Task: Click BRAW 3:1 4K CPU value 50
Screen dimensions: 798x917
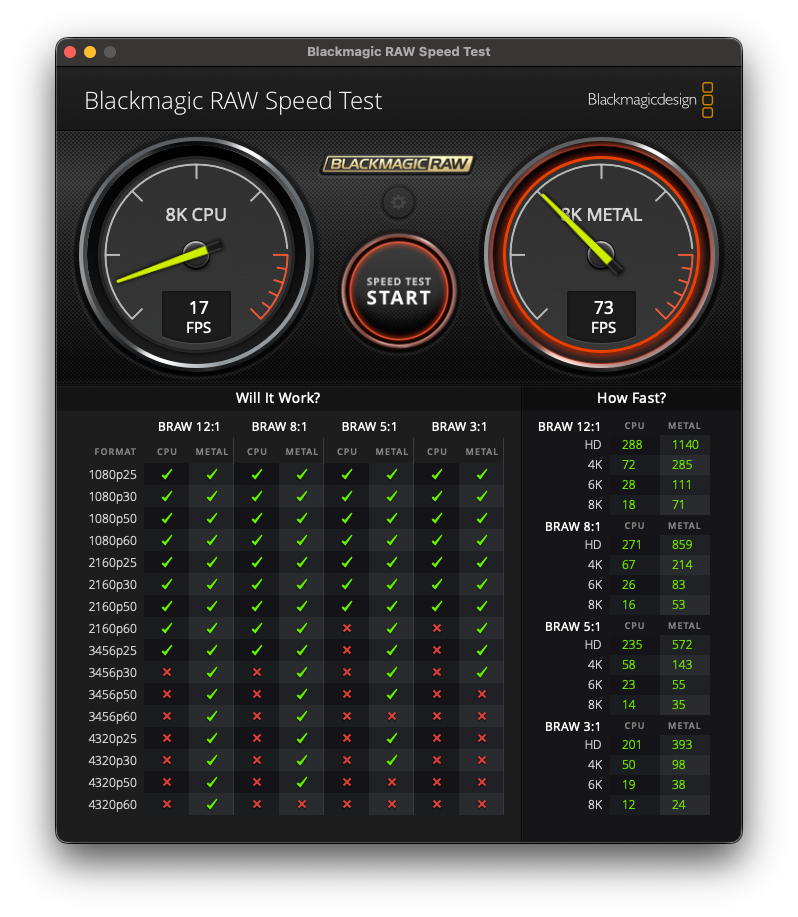Action: (x=628, y=765)
